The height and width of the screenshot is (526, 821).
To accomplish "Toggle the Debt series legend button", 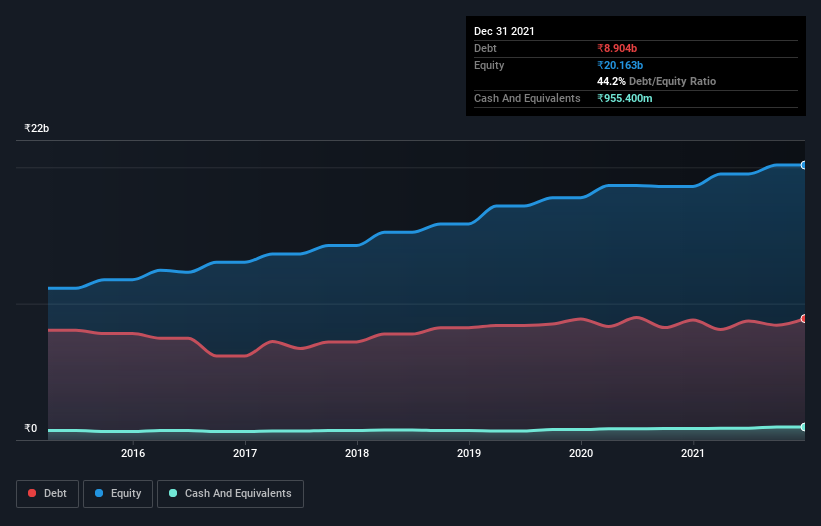I will pos(47,494).
